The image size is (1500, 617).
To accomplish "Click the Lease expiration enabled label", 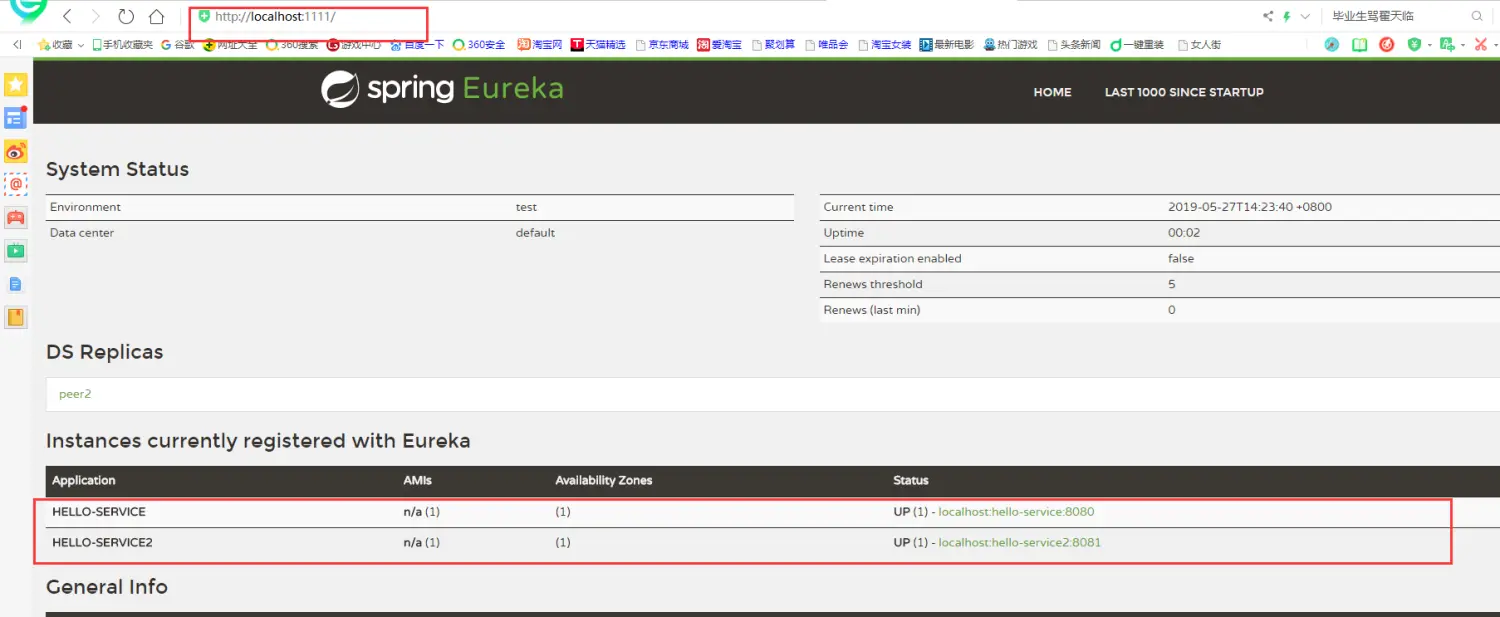I will pos(892,258).
